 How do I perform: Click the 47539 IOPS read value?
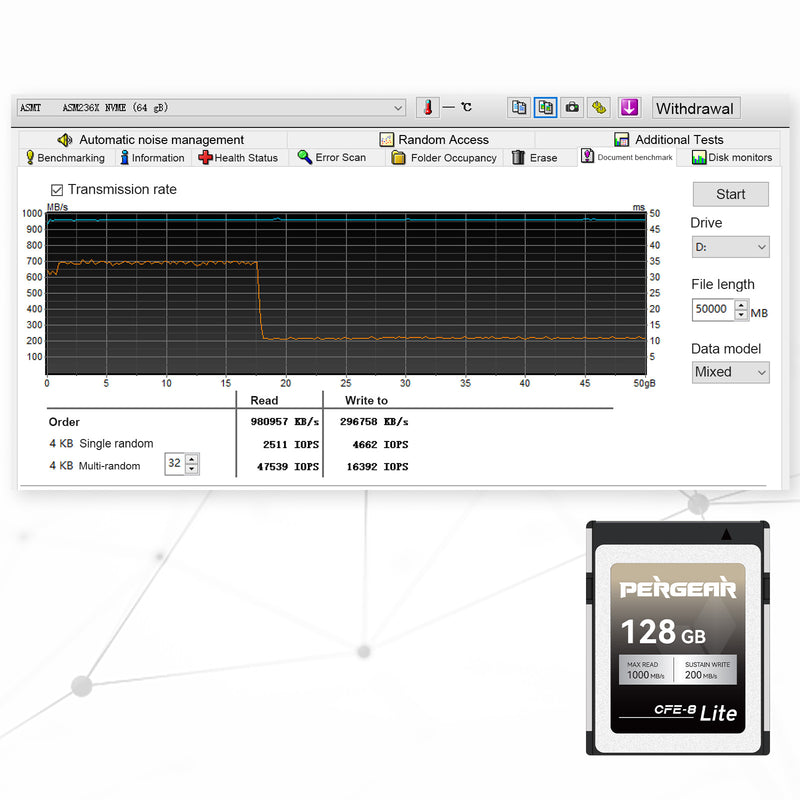pos(288,466)
